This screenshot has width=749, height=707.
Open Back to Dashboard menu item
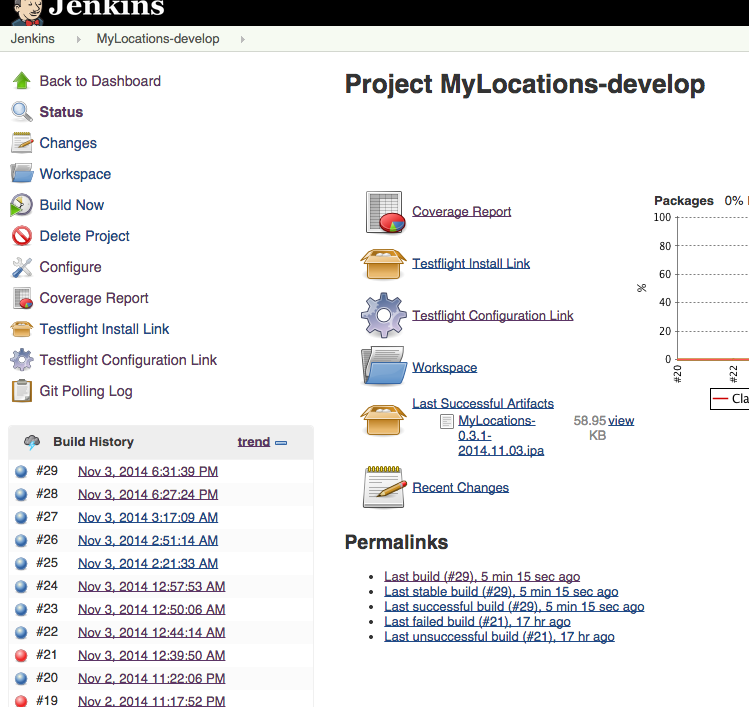coord(100,81)
